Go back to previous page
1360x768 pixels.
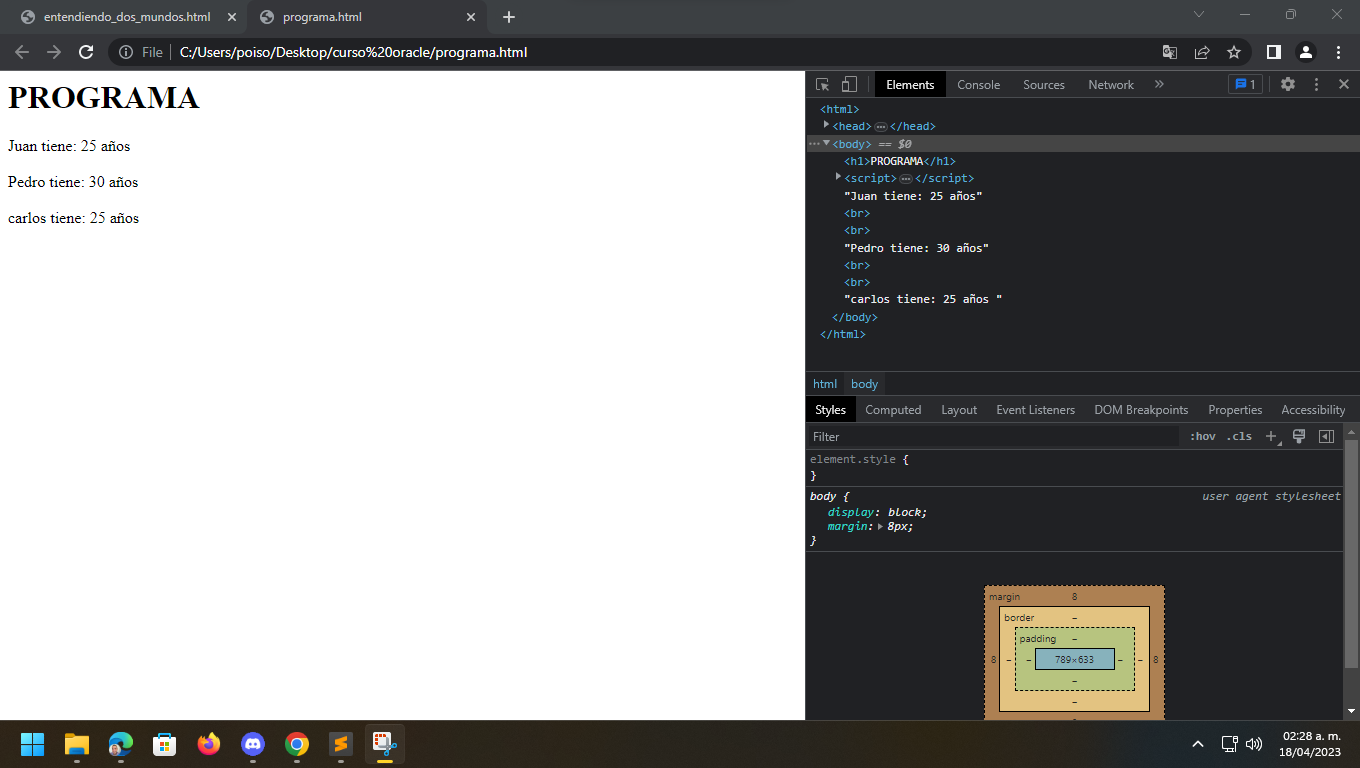pos(22,52)
